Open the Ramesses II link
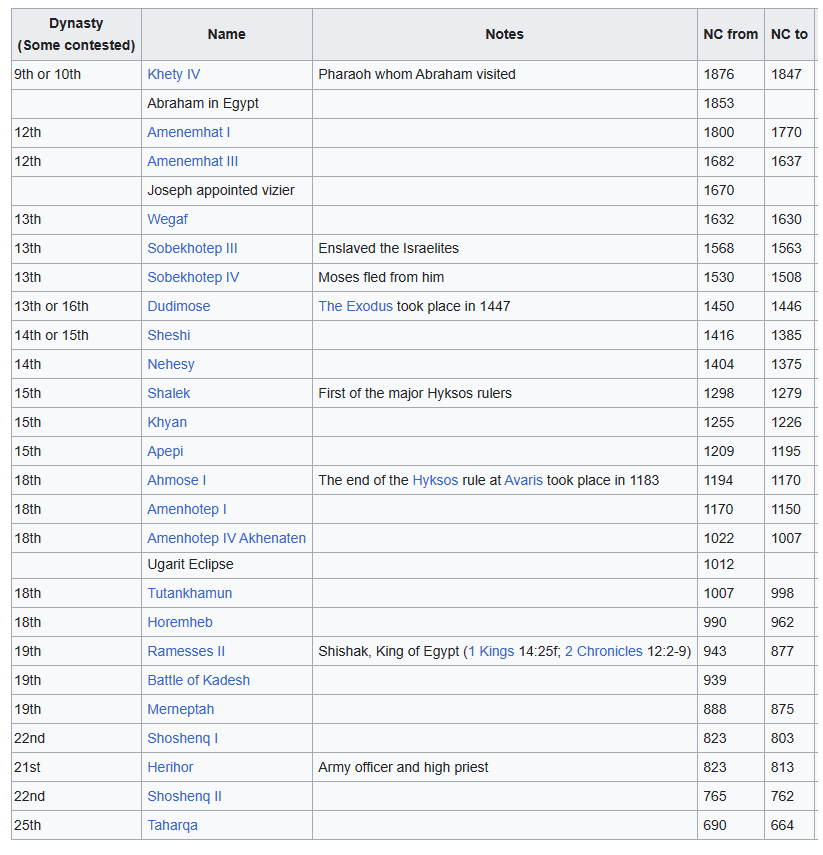This screenshot has width=823, height=855. click(186, 651)
